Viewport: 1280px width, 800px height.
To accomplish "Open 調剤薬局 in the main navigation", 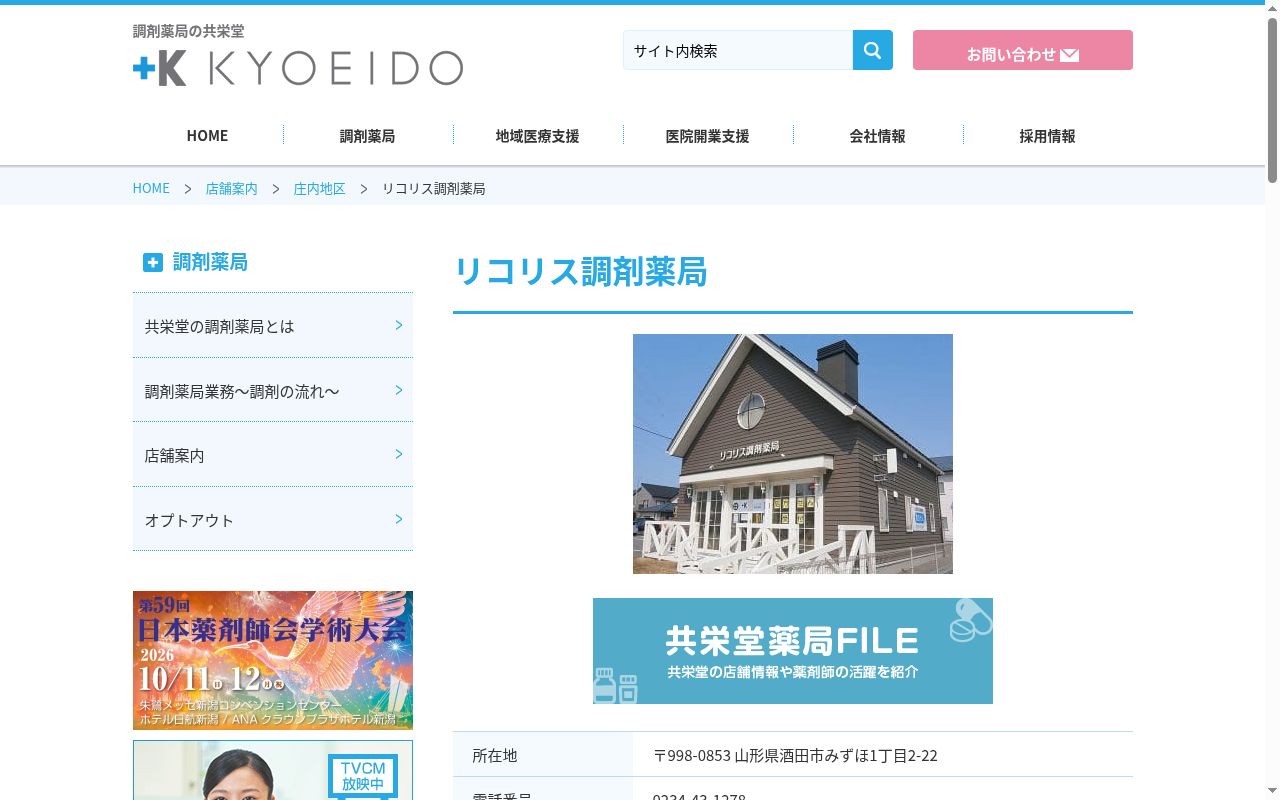I will [x=367, y=135].
